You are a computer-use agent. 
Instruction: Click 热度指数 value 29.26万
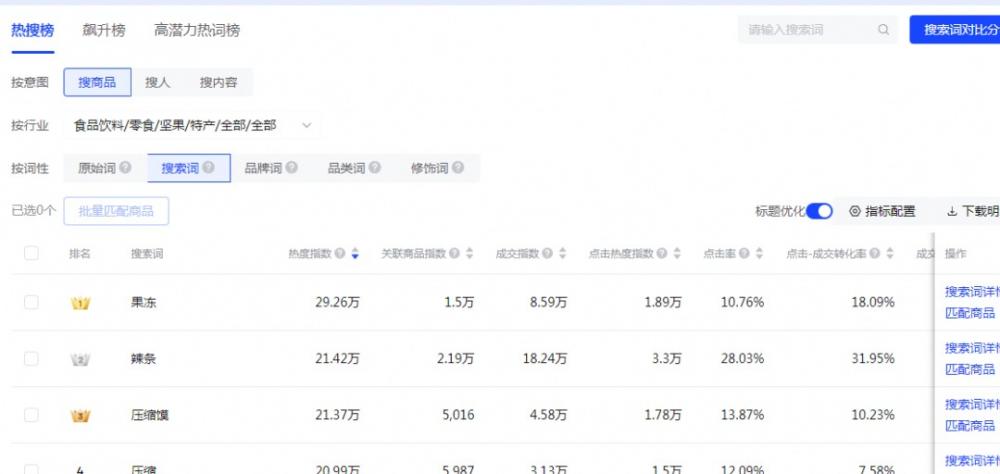point(337,302)
